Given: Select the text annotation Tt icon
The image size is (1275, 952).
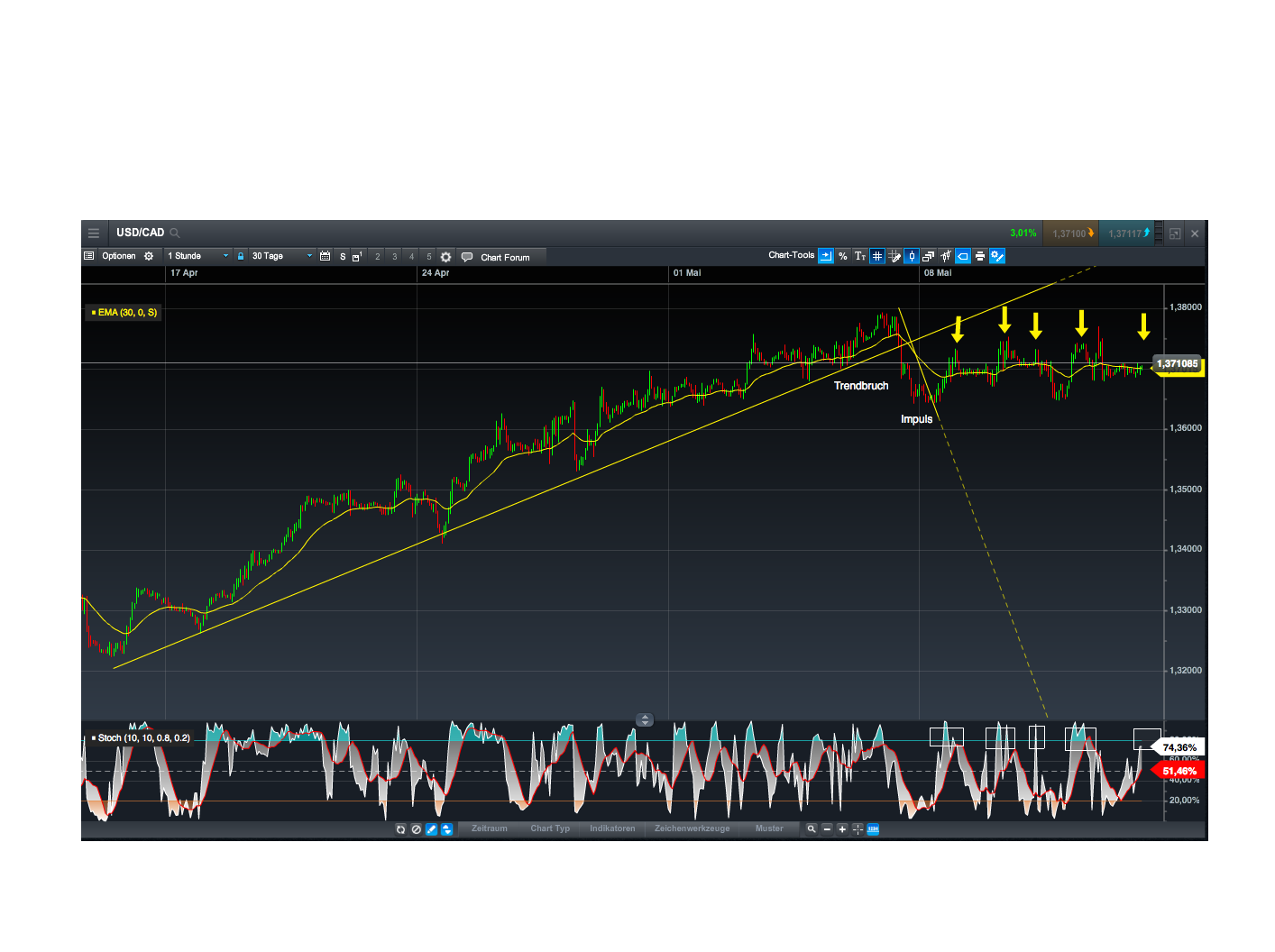Looking at the screenshot, I should 859,256.
